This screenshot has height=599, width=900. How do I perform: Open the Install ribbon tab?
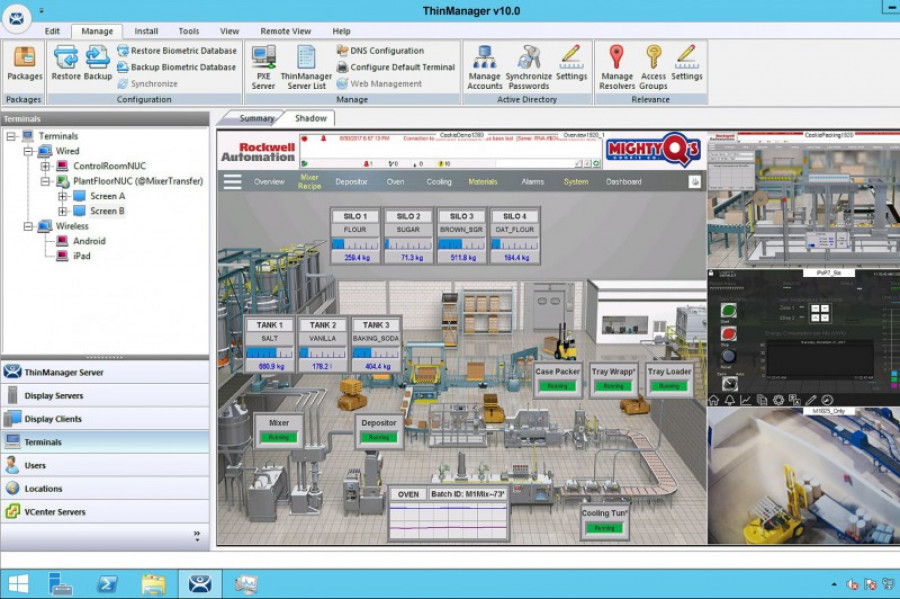coord(146,31)
